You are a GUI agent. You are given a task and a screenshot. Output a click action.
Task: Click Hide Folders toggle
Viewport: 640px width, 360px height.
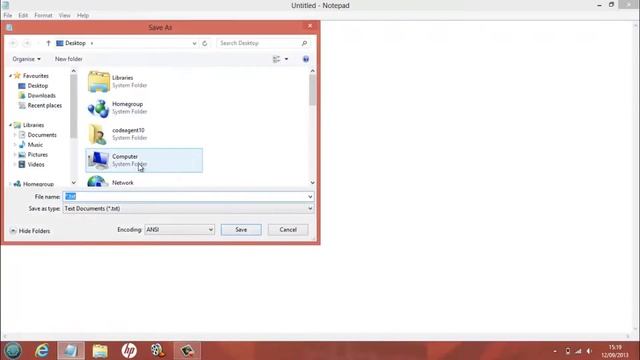(x=30, y=231)
